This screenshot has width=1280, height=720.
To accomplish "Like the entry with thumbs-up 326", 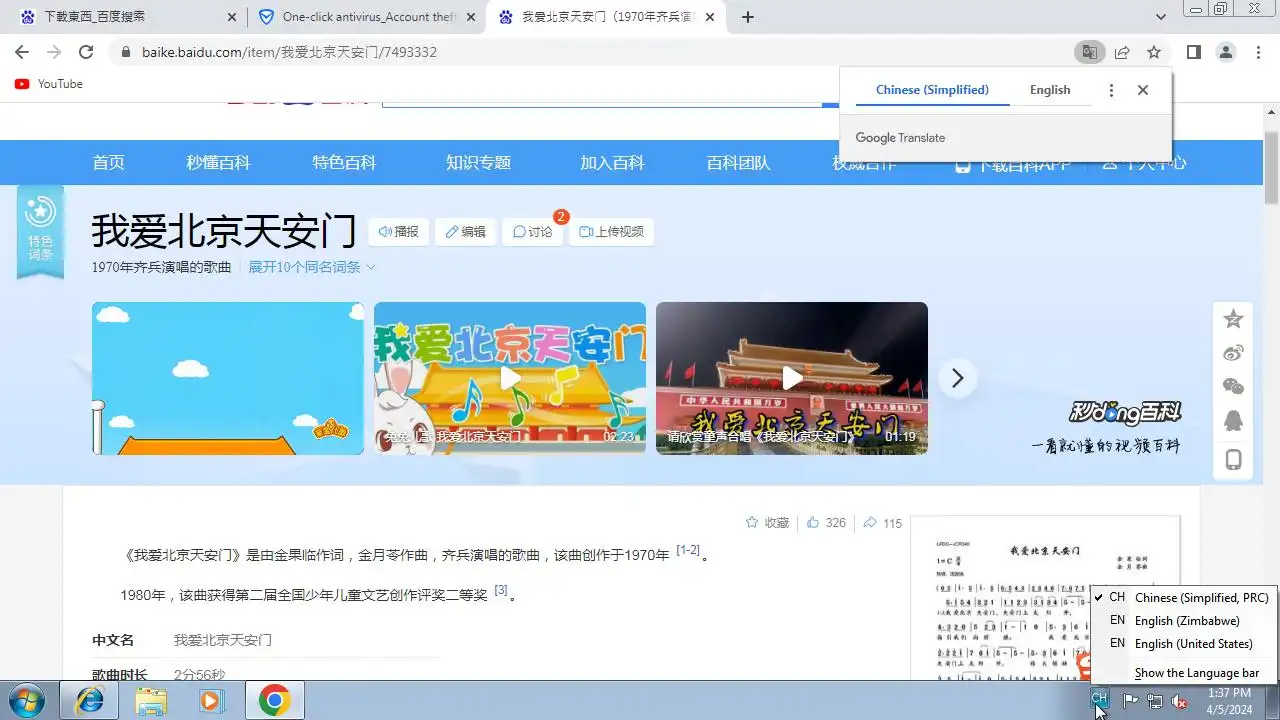I will (x=826, y=523).
